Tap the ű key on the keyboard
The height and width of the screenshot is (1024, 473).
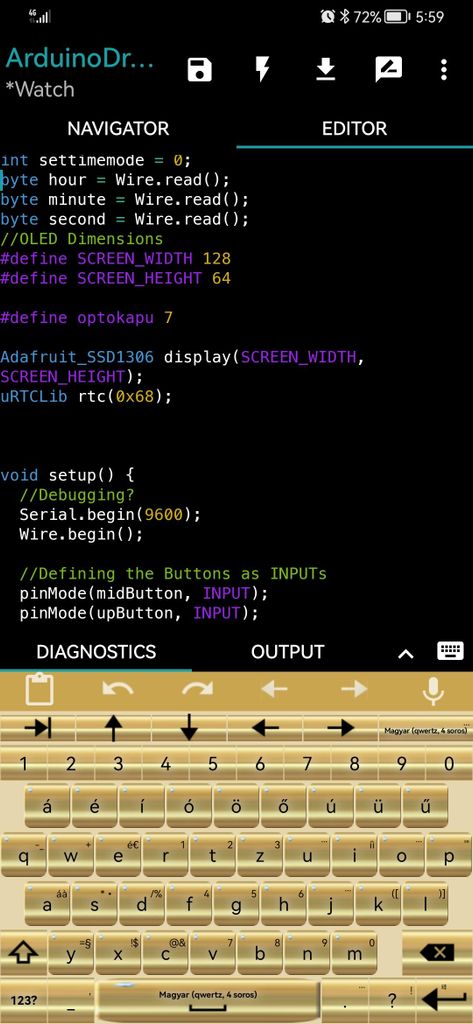pos(425,807)
